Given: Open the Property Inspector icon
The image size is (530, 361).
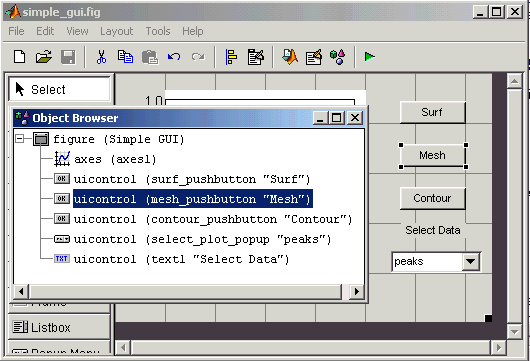Looking at the screenshot, I should point(314,57).
